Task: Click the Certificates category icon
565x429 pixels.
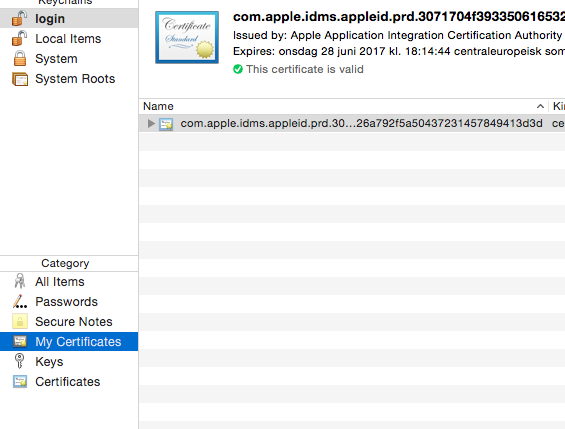Action: click(20, 381)
